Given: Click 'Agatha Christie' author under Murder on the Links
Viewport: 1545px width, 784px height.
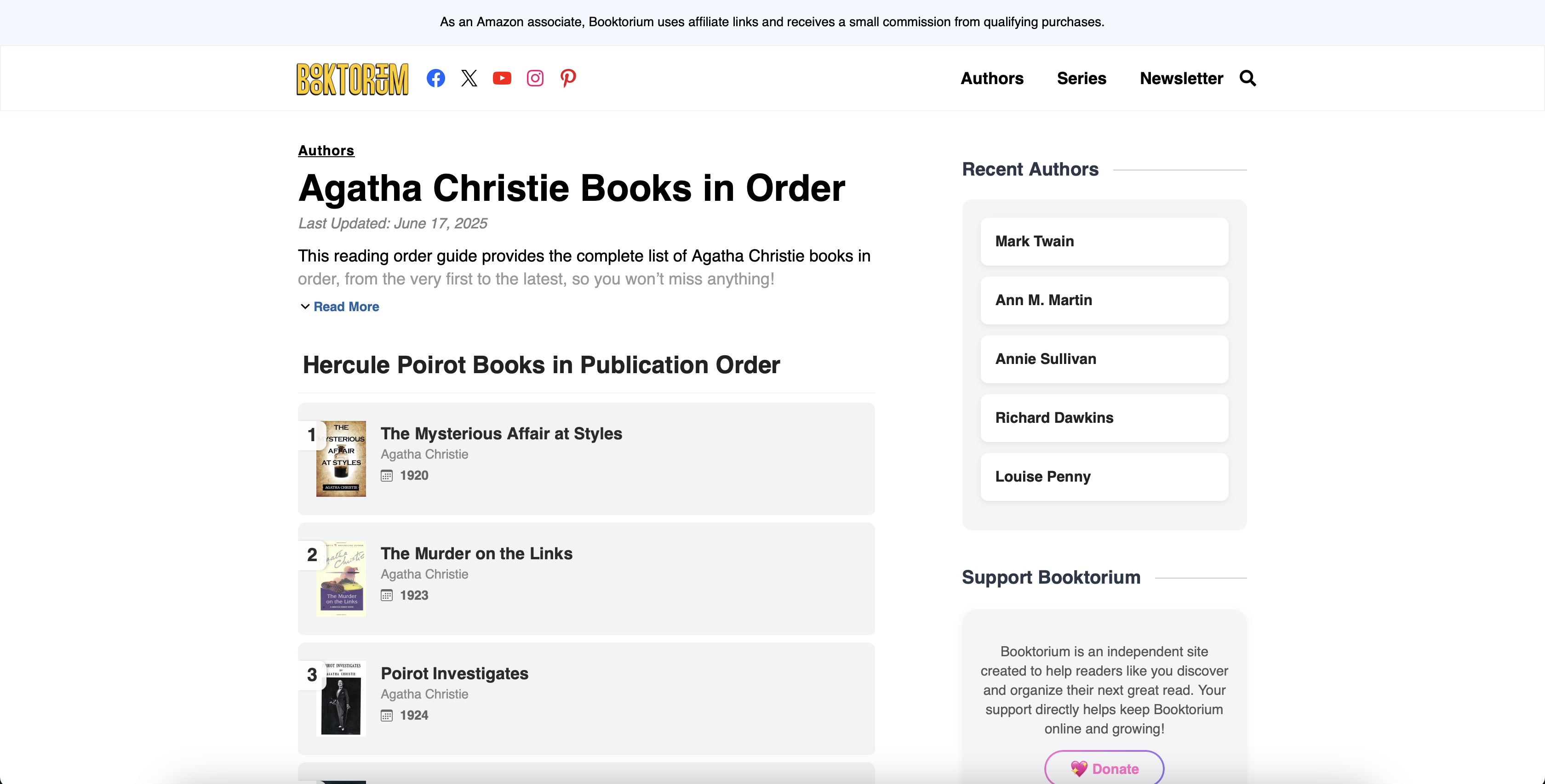Looking at the screenshot, I should (x=424, y=574).
